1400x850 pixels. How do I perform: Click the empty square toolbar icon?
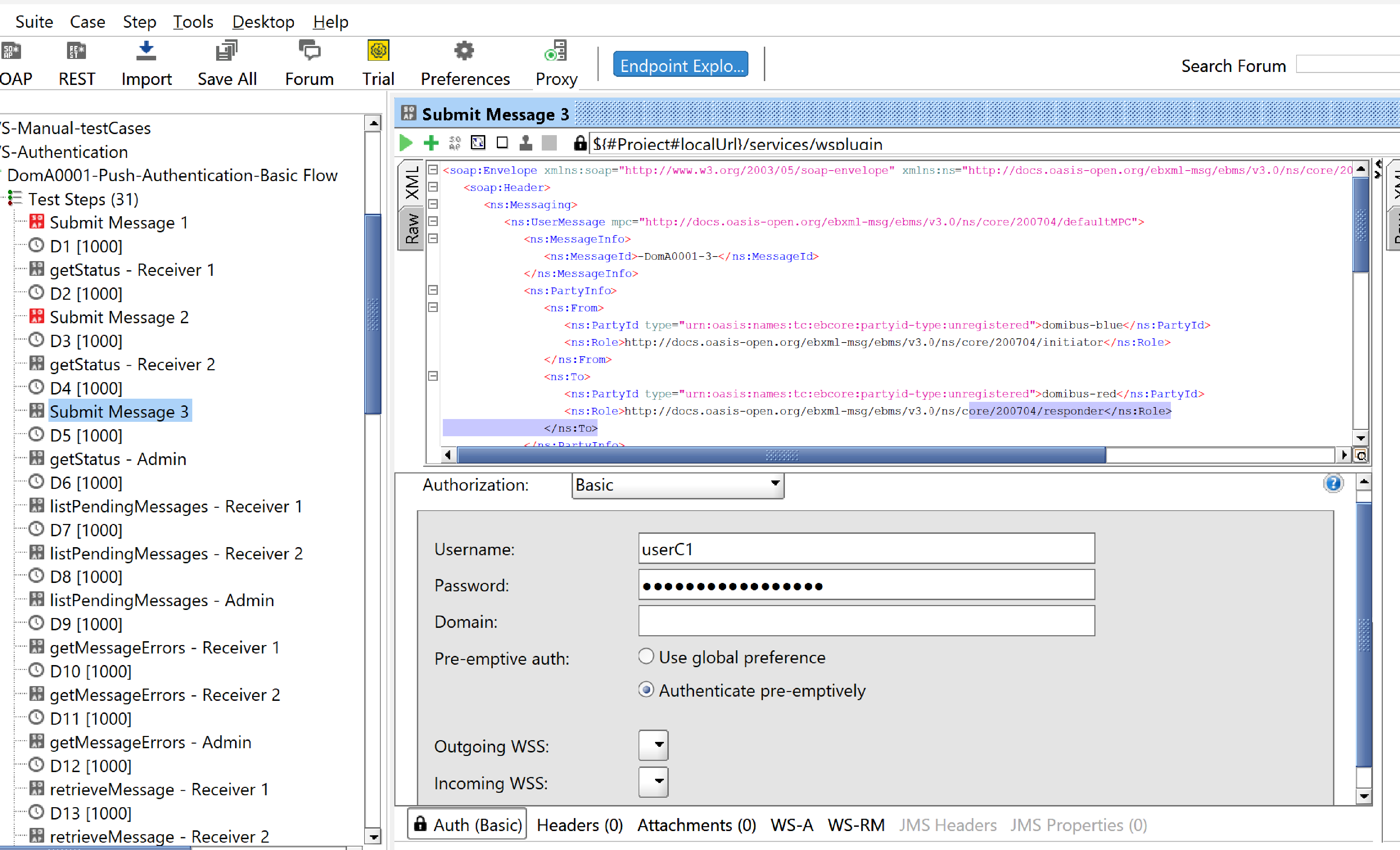502,142
